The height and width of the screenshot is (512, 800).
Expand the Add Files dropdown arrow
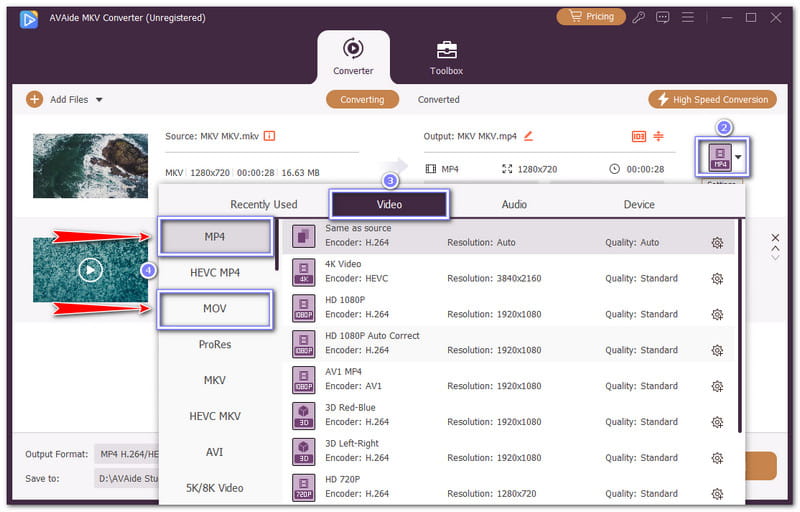(99, 99)
